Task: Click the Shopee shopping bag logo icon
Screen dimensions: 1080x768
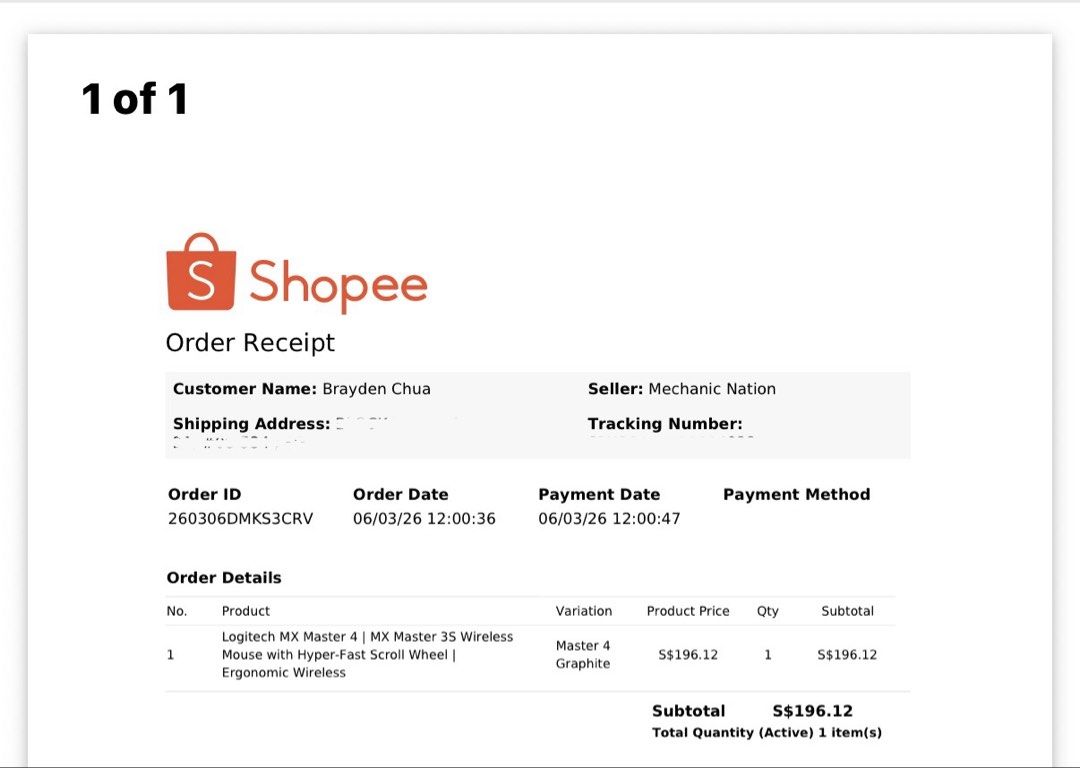Action: pos(201,272)
